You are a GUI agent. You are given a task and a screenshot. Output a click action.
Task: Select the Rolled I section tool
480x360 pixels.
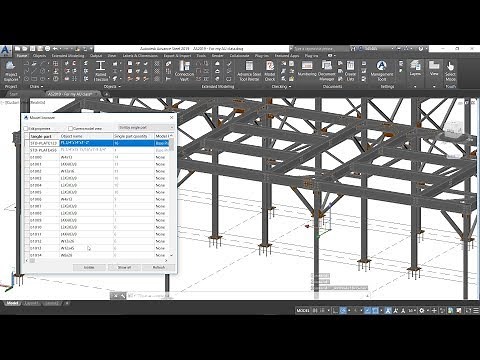(101, 71)
